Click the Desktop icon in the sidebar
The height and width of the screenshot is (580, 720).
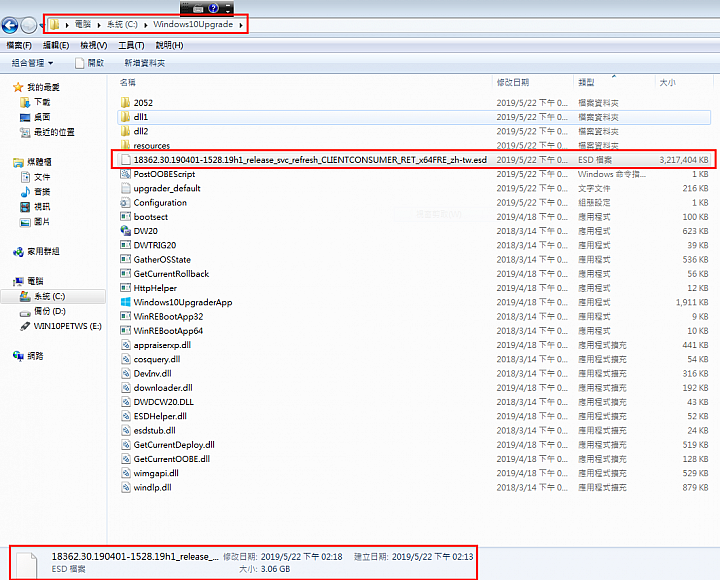coord(25,117)
